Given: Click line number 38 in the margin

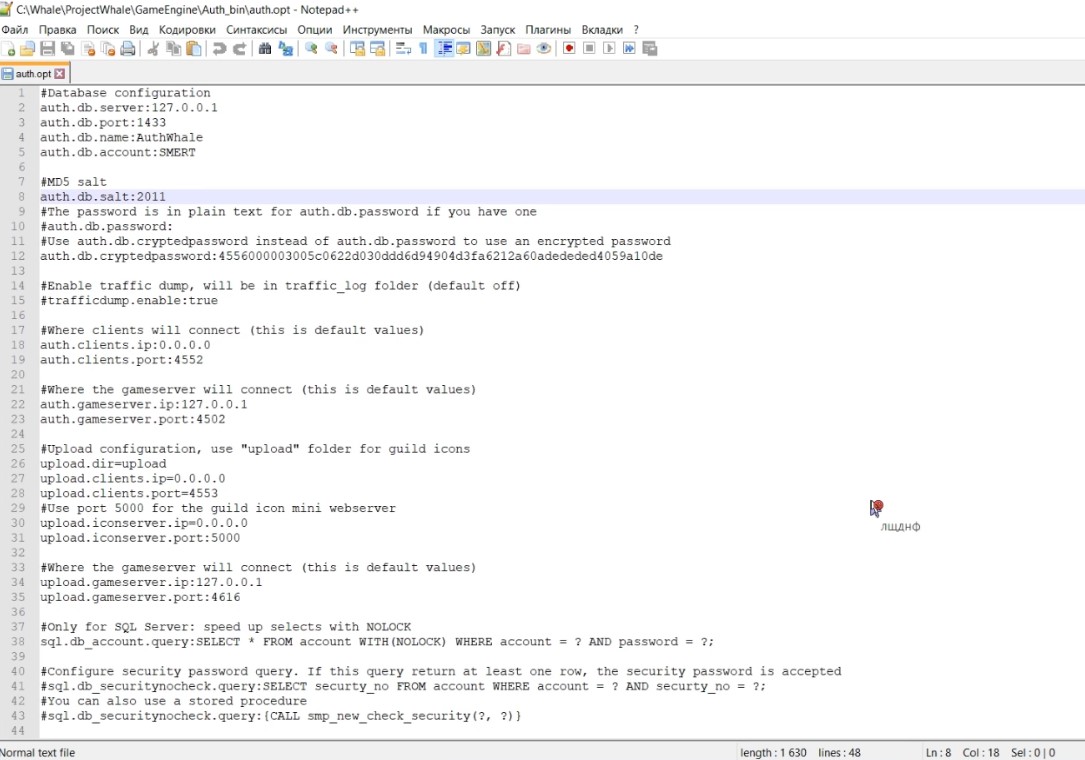Looking at the screenshot, I should [x=17, y=642].
